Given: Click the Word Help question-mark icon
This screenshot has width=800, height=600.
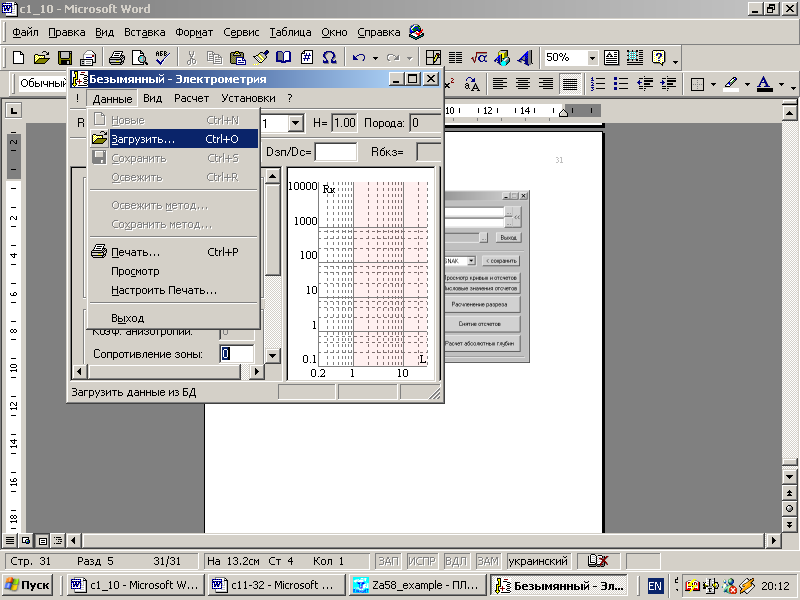Looking at the screenshot, I should point(659,58).
